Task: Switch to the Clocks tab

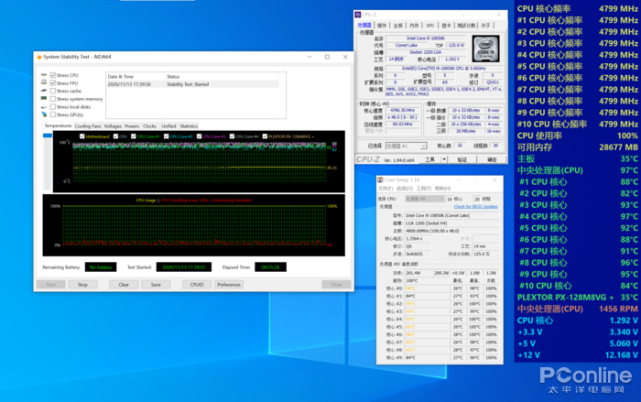Action: pos(150,126)
